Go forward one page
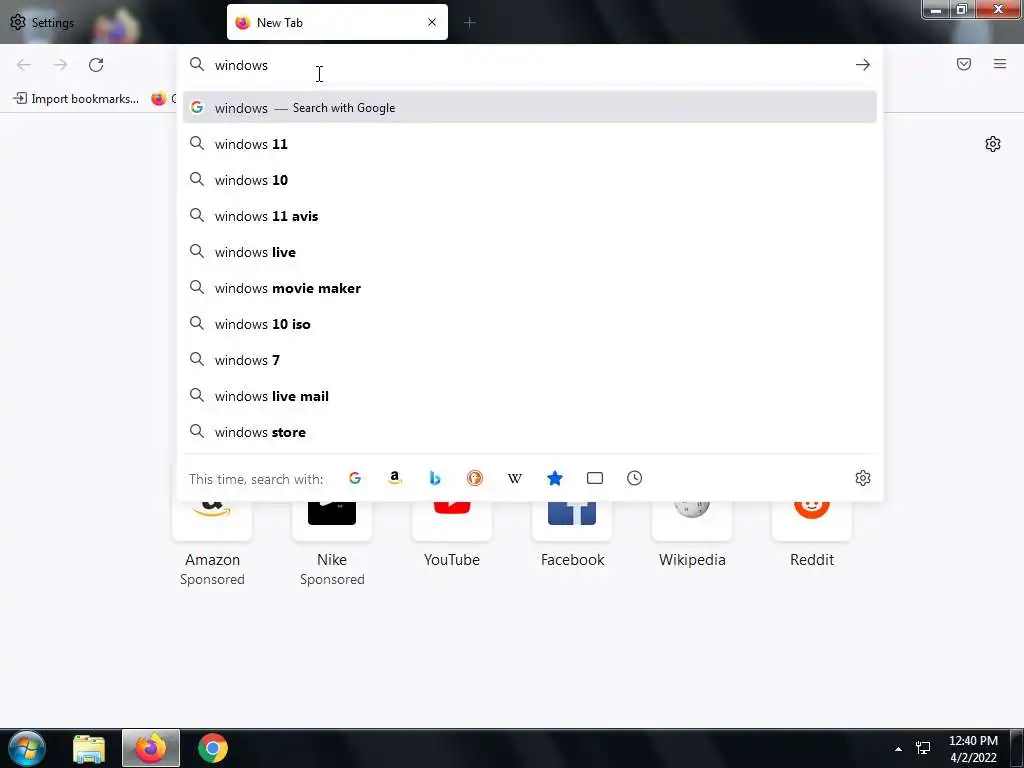Viewport: 1024px width, 768px height. [x=60, y=65]
